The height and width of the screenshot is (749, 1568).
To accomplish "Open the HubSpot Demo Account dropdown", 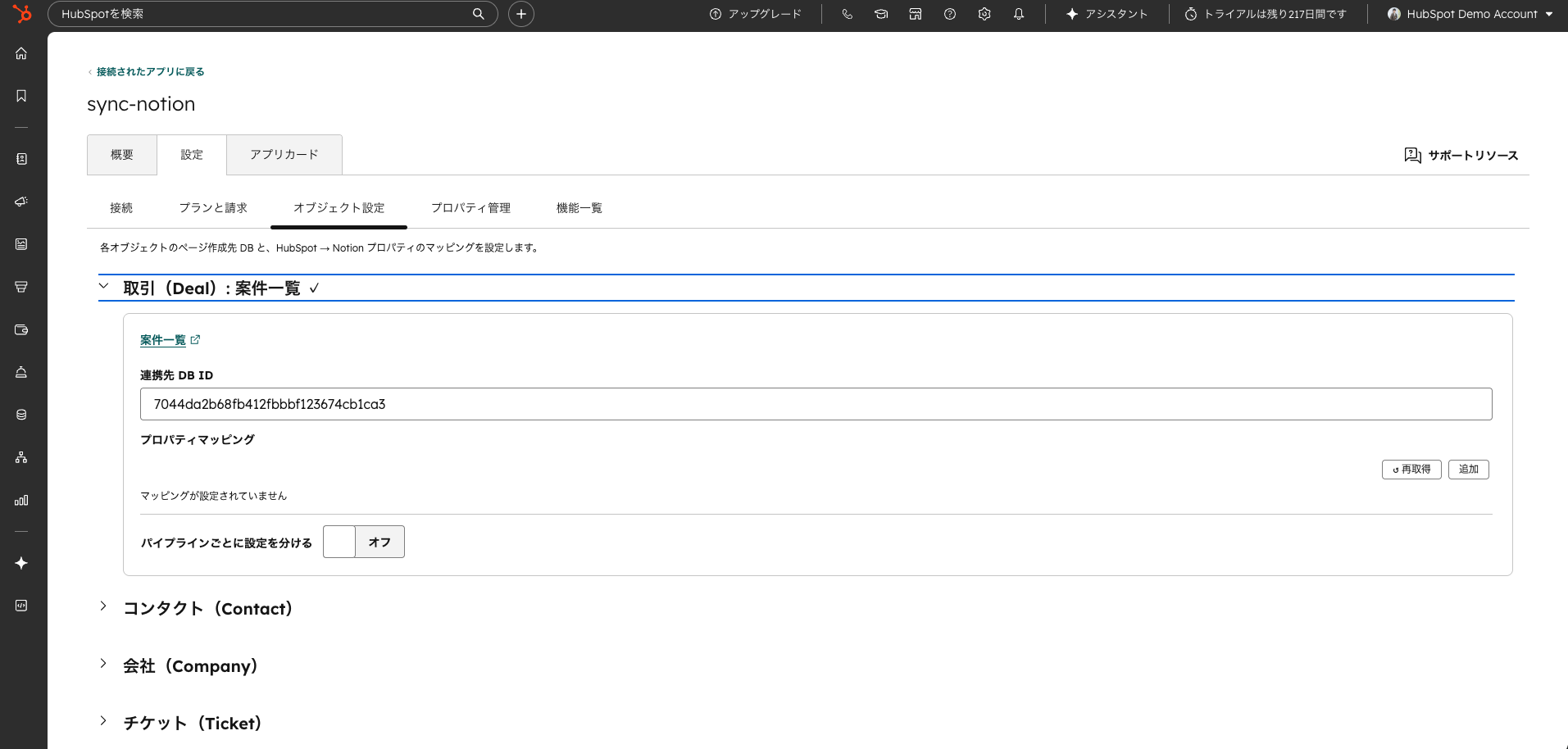I will 1470,14.
